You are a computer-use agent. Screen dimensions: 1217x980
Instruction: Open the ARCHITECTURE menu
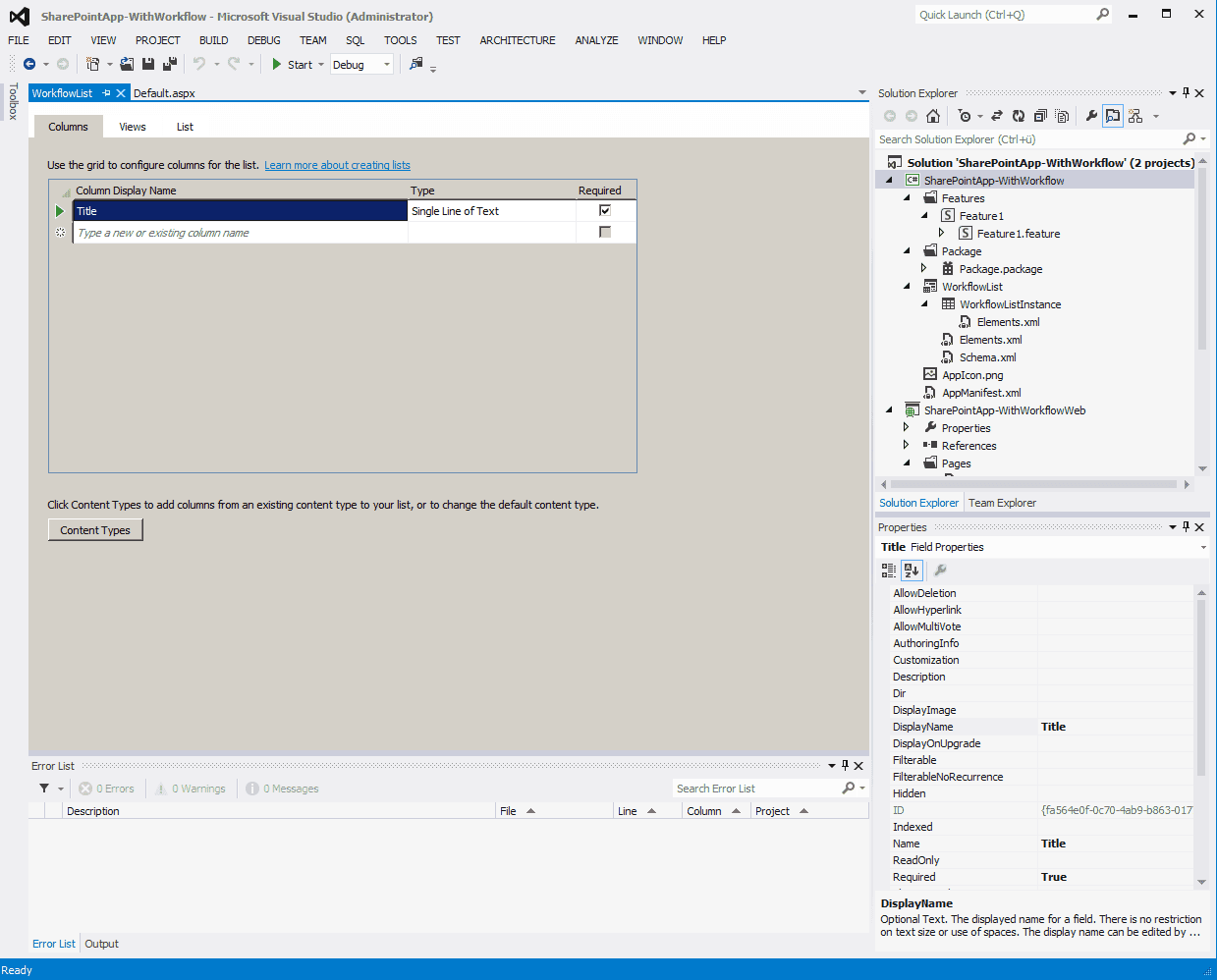coord(517,40)
